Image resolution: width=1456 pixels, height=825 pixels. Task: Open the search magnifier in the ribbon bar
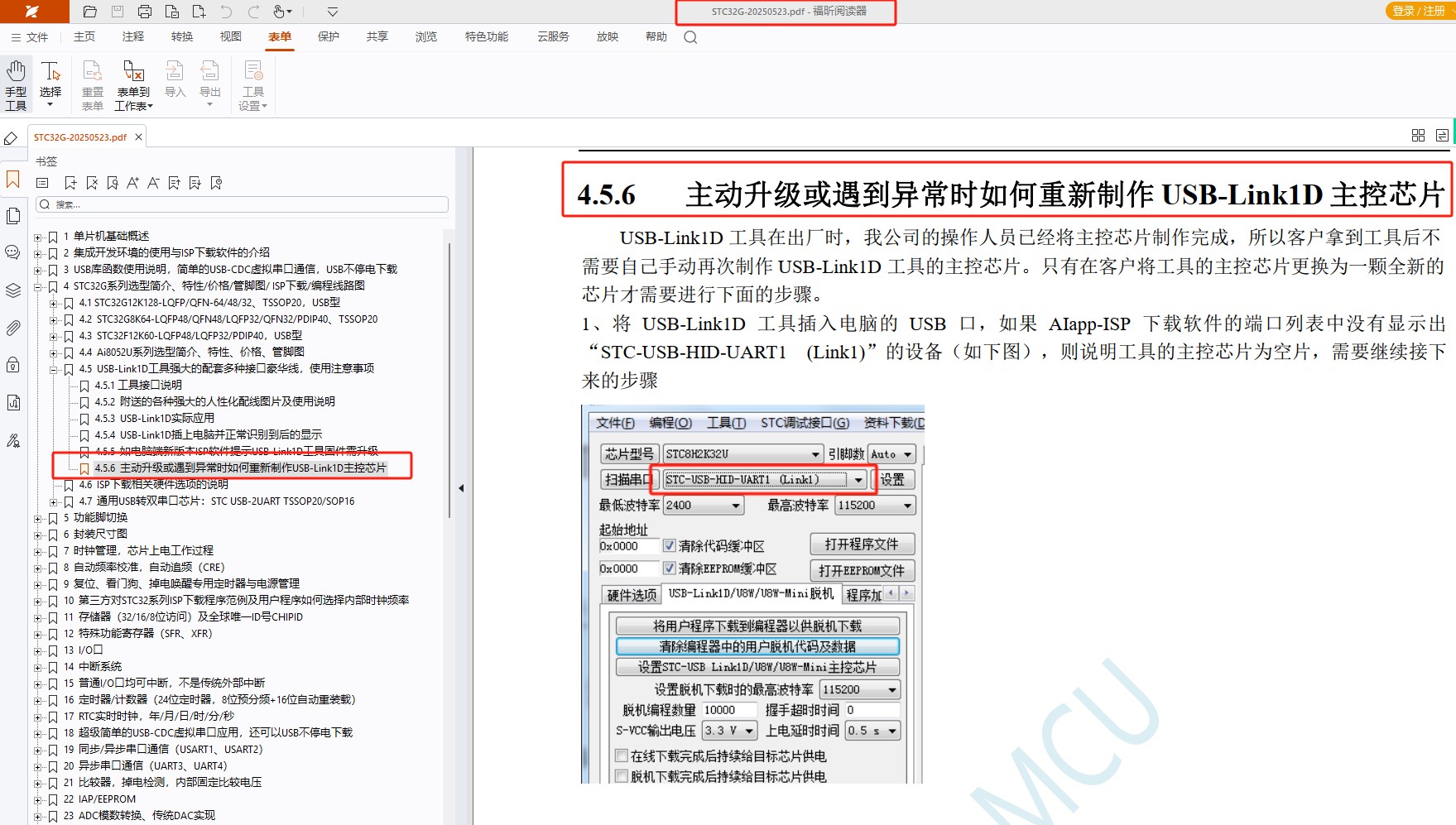pyautogui.click(x=690, y=37)
